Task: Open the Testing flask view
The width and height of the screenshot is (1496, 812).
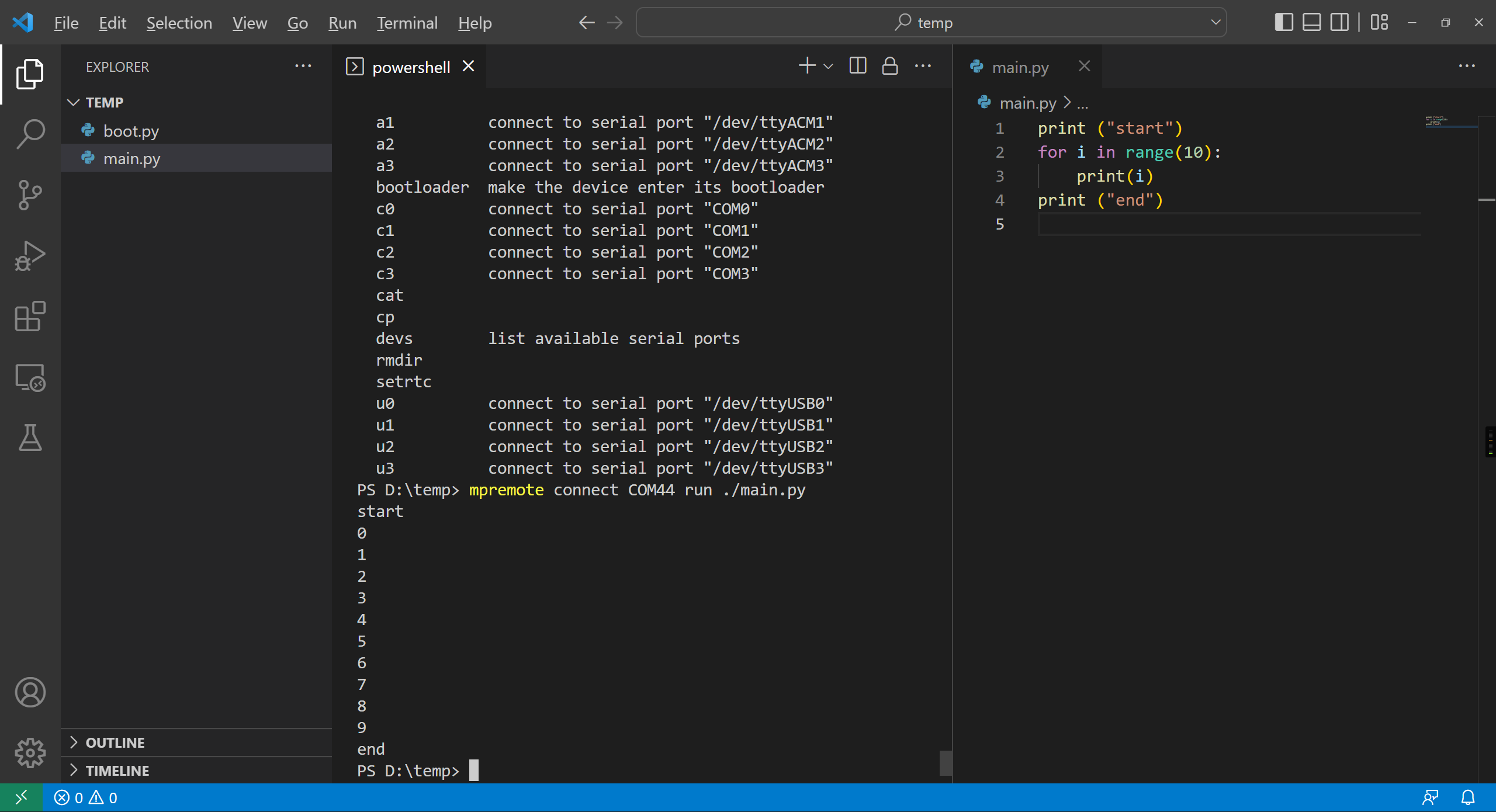Action: tap(30, 438)
